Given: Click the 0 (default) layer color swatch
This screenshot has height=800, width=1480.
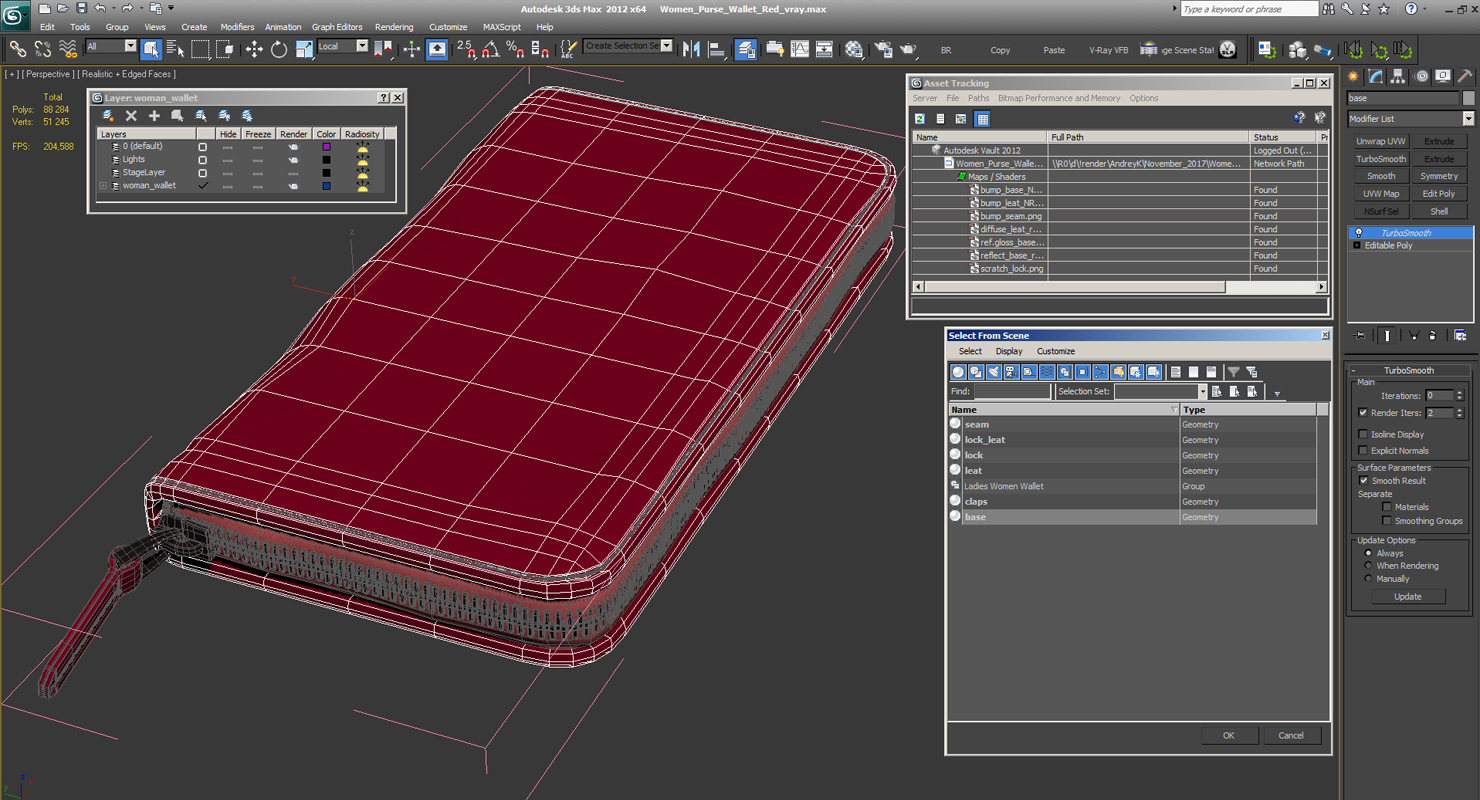Looking at the screenshot, I should 326,147.
